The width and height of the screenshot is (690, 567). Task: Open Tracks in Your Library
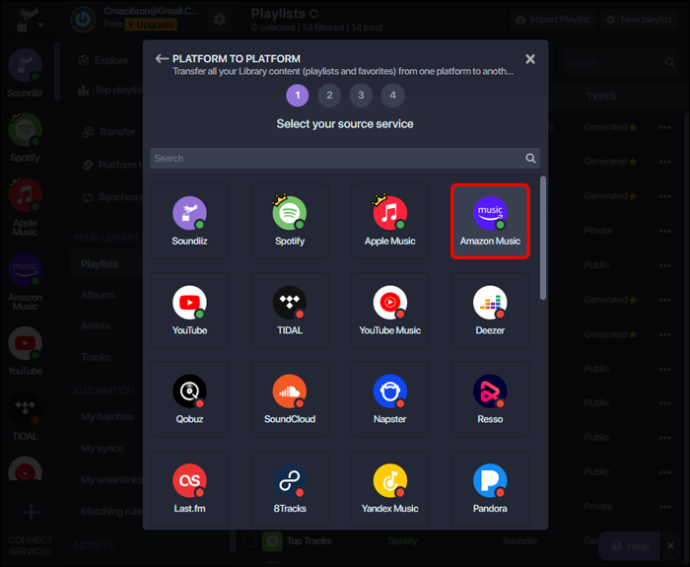click(x=95, y=357)
